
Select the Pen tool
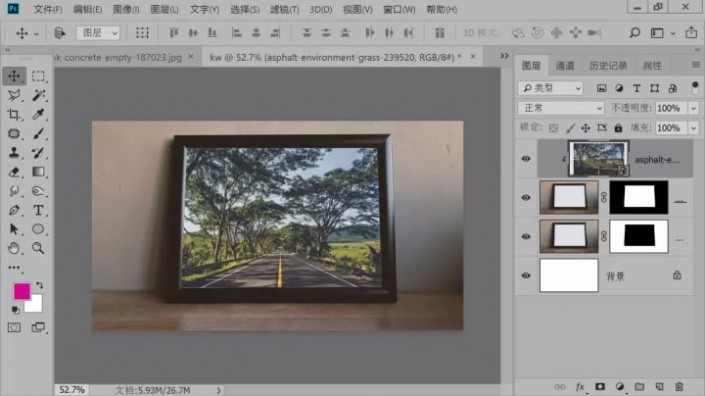tap(14, 210)
